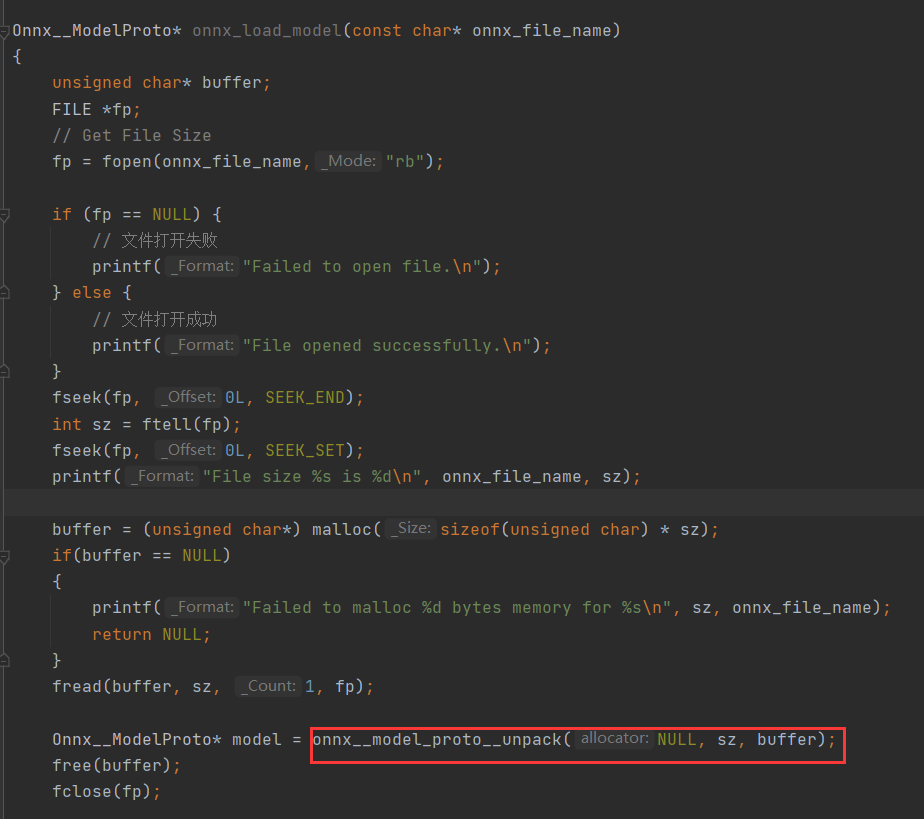924x819 pixels.
Task: Collapse the onnx_load_model function fold marker
Action: click(x=4, y=32)
